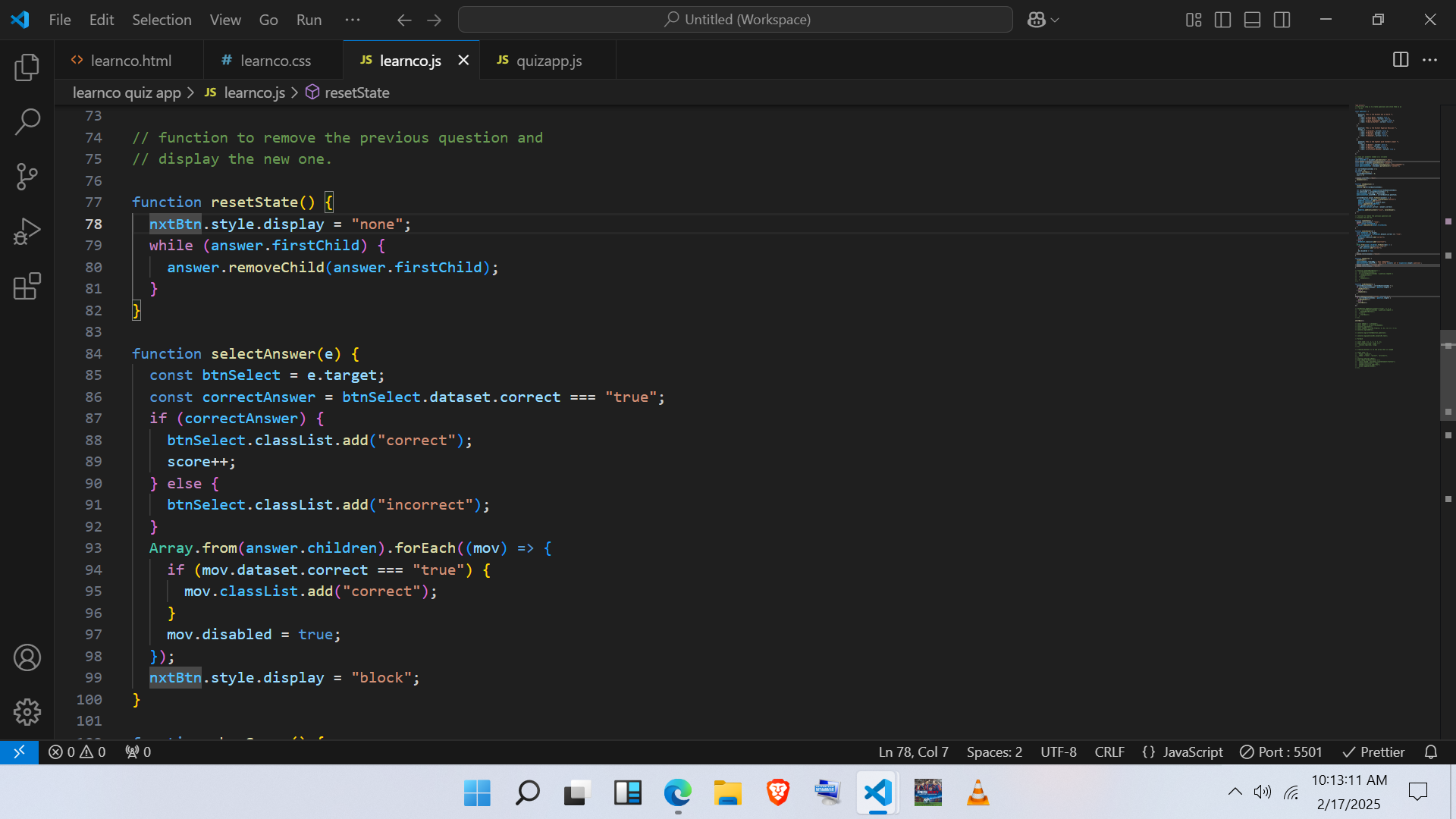The height and width of the screenshot is (819, 1456).
Task: Expand the resetState breadcrumb symbol
Action: (348, 93)
